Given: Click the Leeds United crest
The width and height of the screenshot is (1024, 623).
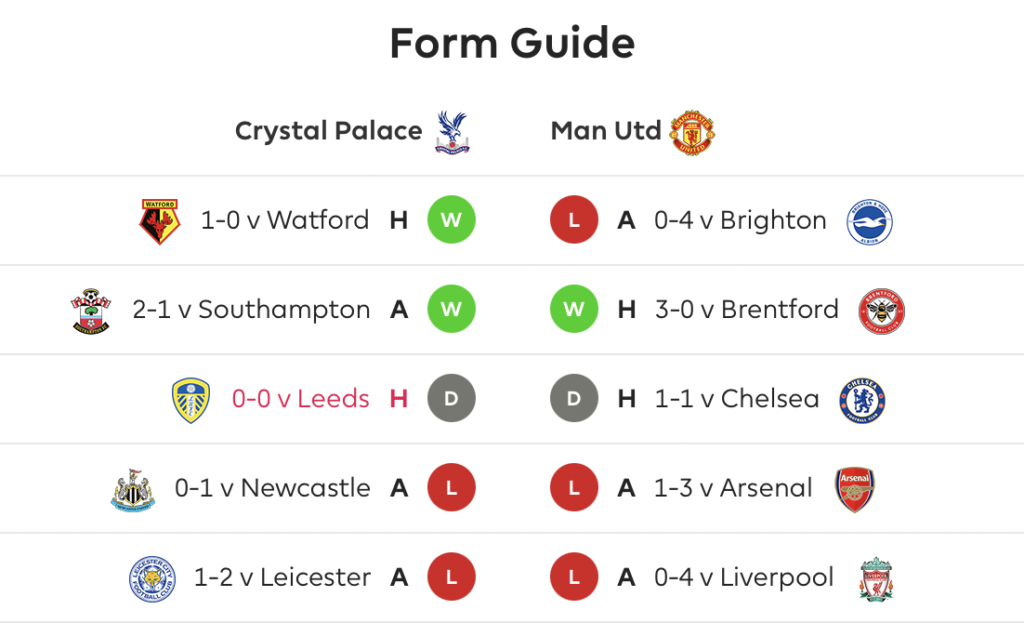Looking at the screenshot, I should point(191,400).
